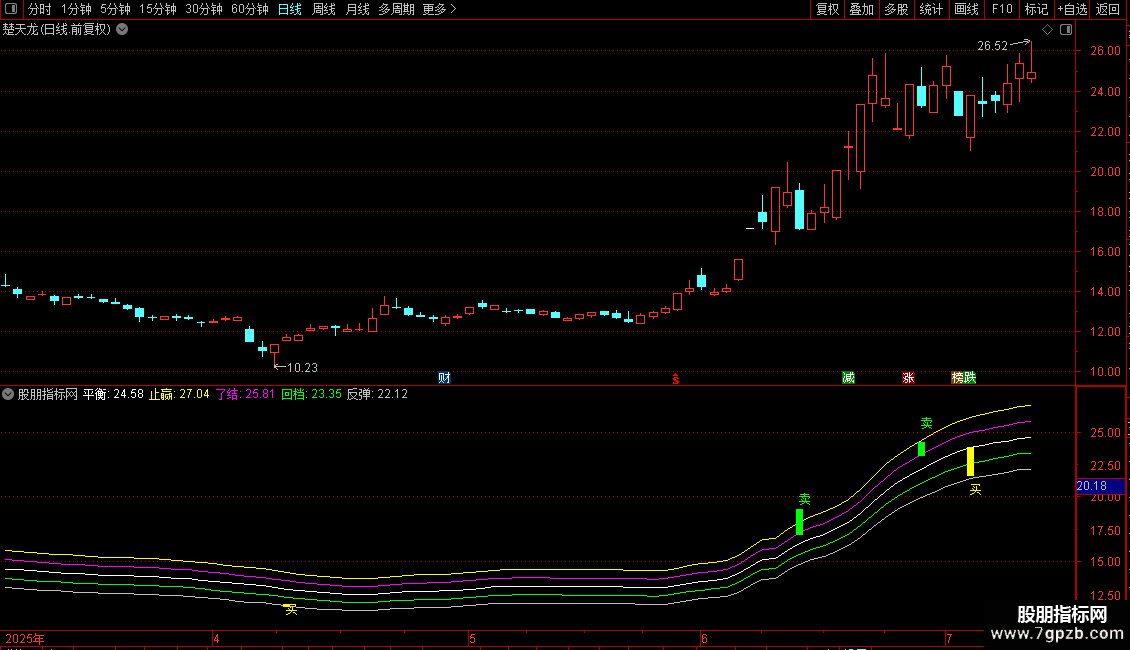Viewport: 1130px width, 650px height.
Task: Click the yellow 买 label near April
Action: (291, 610)
